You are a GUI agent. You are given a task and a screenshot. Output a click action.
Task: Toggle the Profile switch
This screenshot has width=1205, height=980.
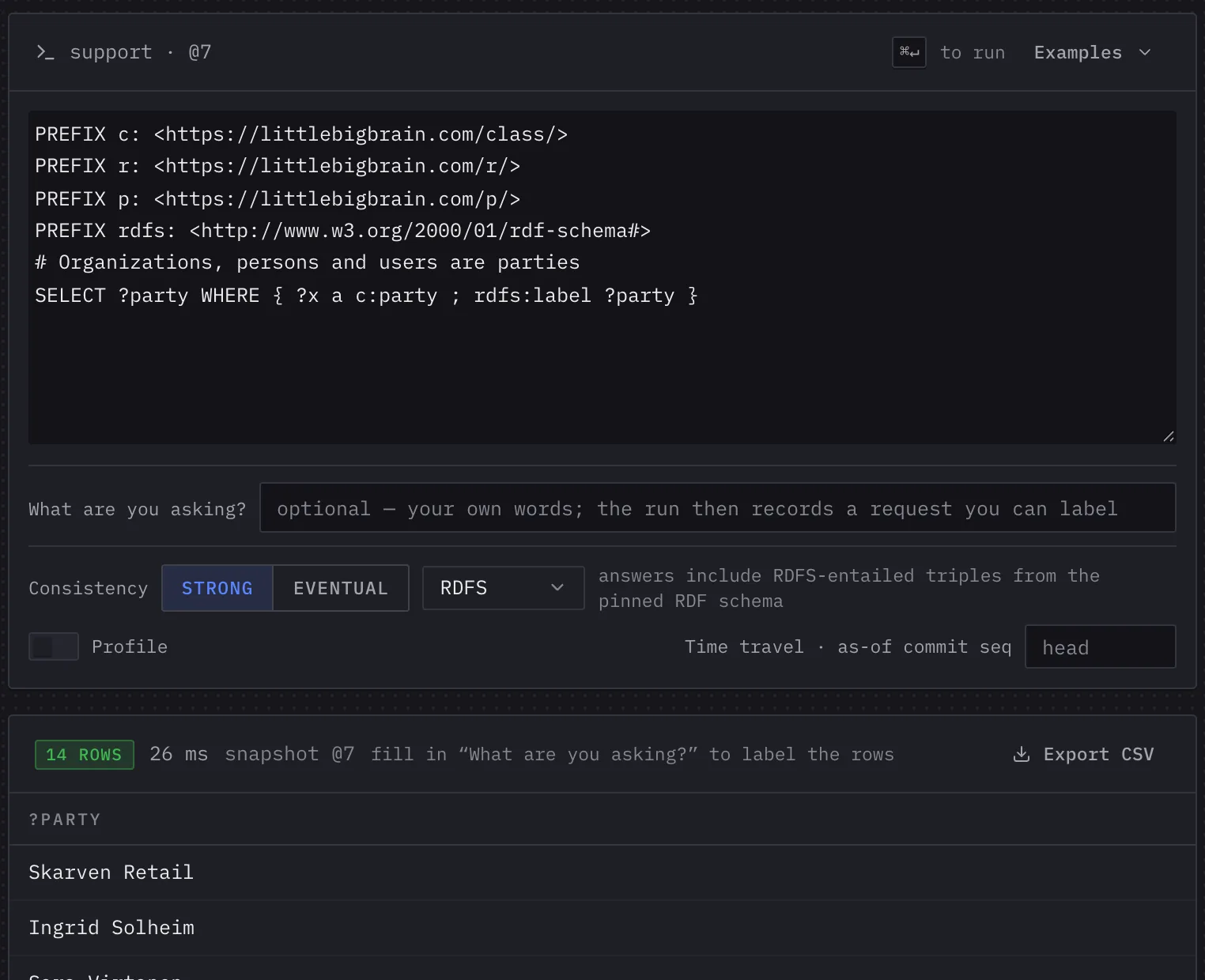(x=54, y=646)
